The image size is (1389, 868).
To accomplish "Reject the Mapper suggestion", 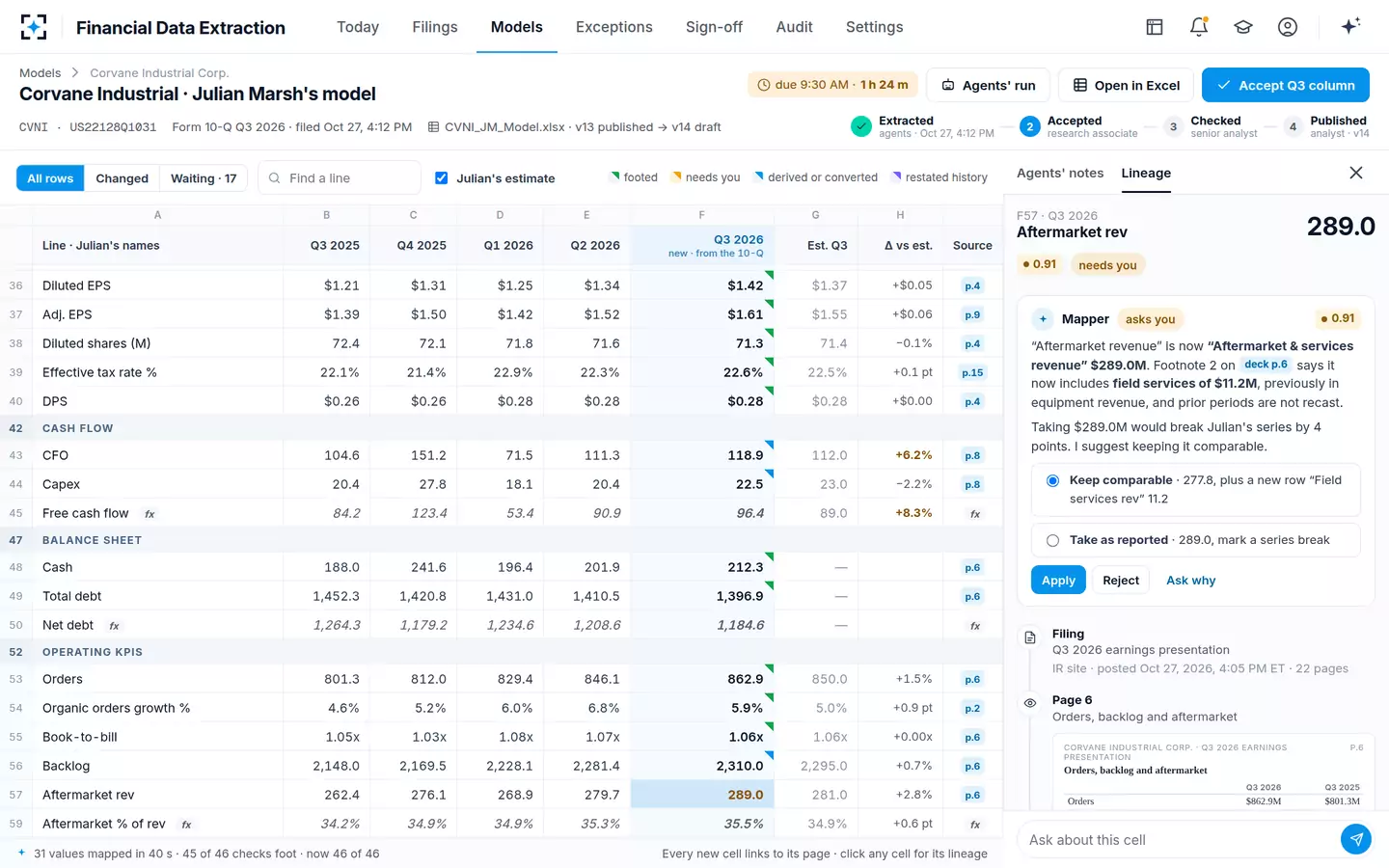I will tap(1121, 580).
